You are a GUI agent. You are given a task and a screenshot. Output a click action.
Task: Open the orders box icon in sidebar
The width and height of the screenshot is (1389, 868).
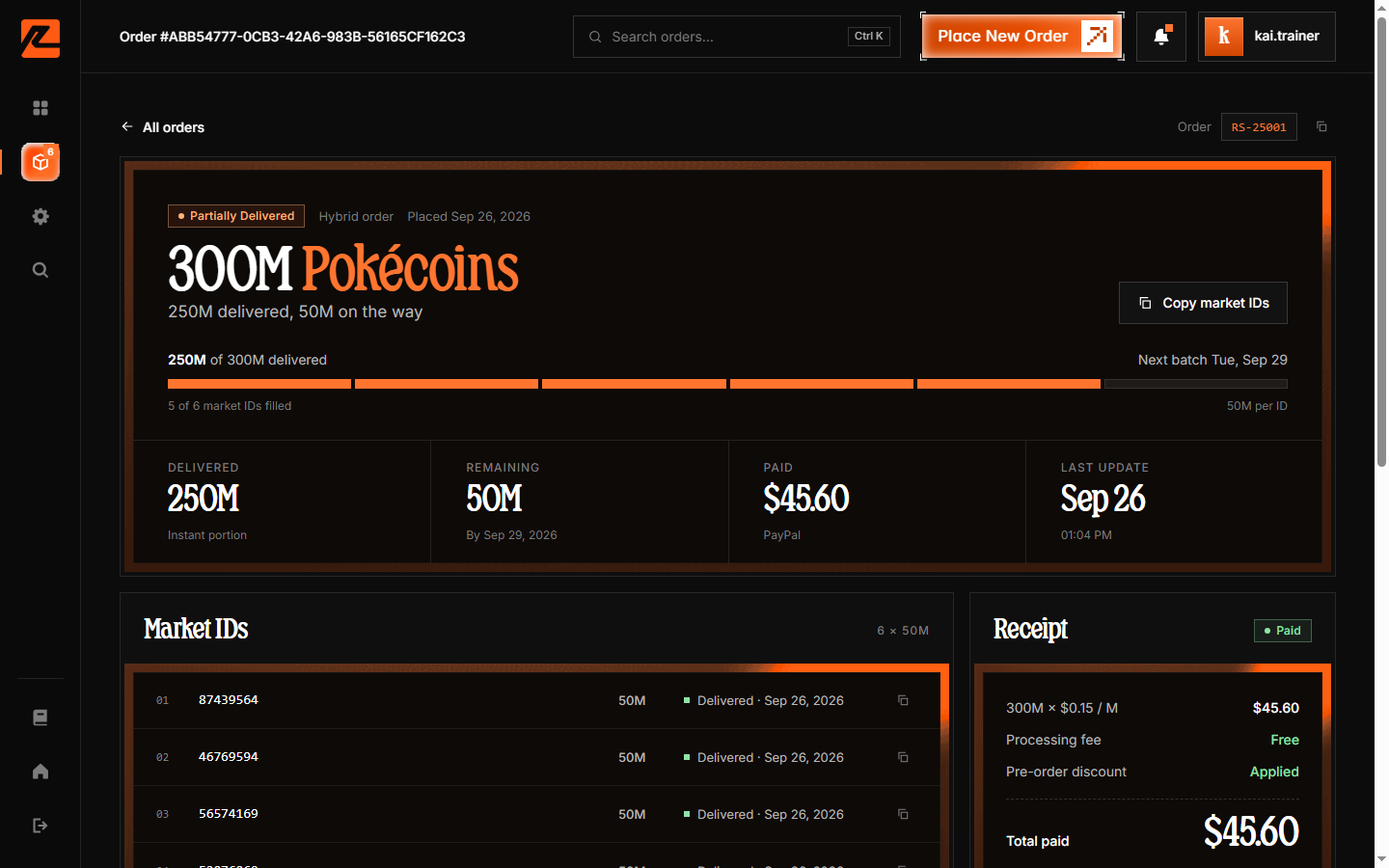(41, 162)
